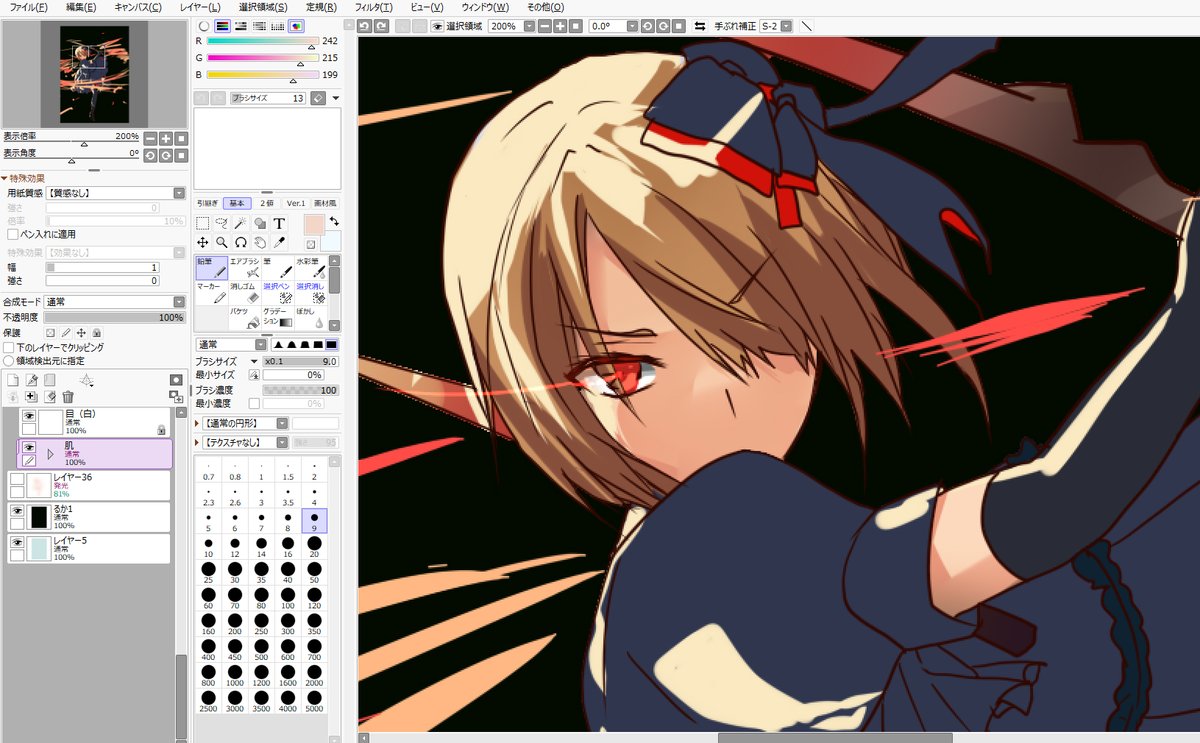Viewport: 1200px width, 743px height.
Task: Hide the 肌 layer
Action: [29, 446]
